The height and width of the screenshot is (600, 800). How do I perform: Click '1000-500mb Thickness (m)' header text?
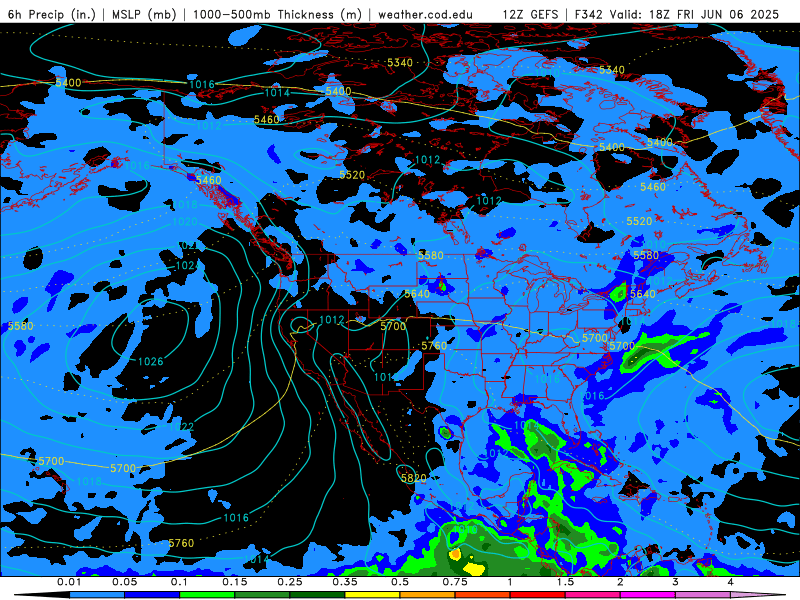point(277,14)
